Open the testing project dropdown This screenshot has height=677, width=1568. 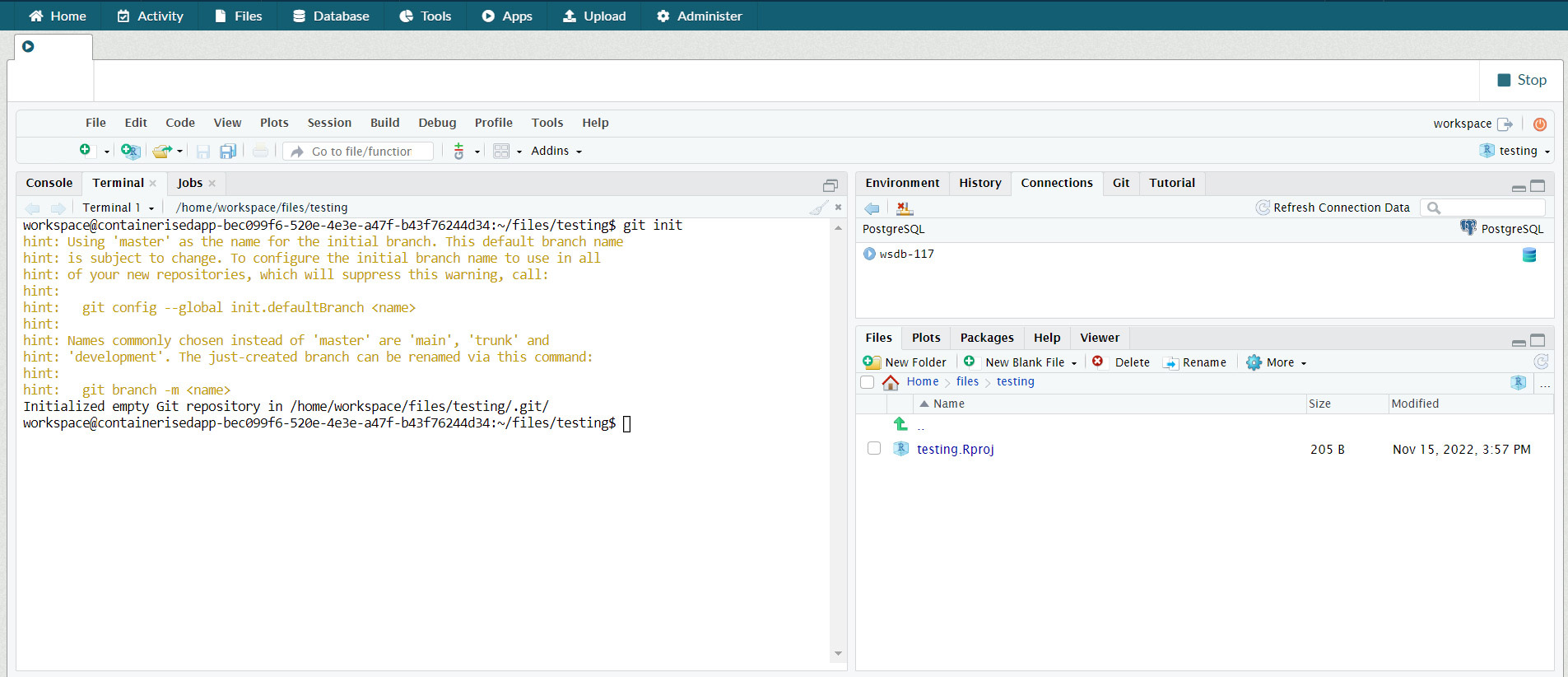(1514, 151)
